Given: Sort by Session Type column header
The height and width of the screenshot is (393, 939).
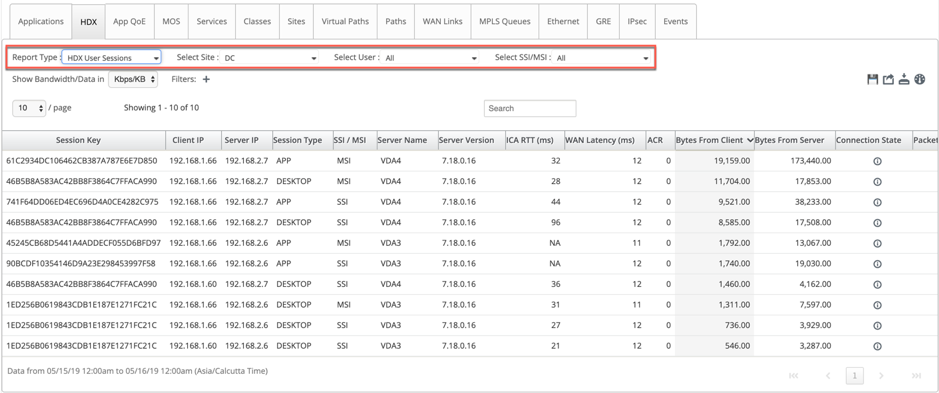Looking at the screenshot, I should (302, 140).
